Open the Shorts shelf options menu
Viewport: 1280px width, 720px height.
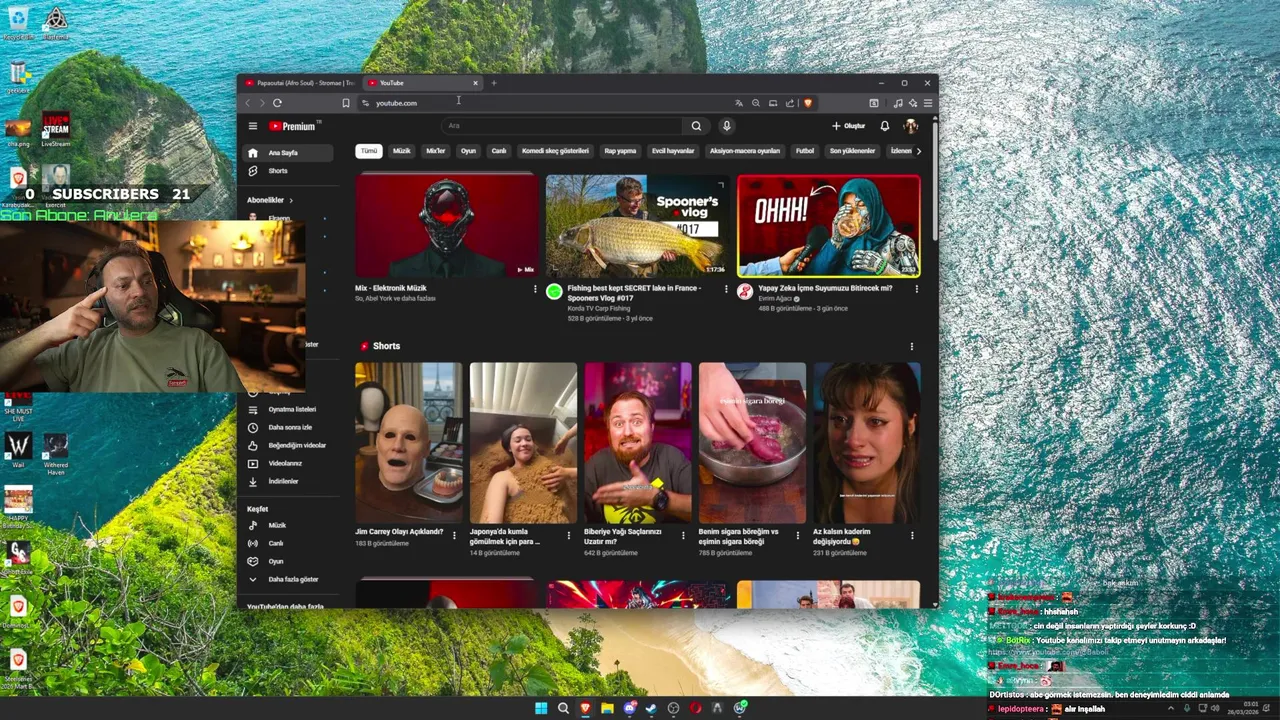click(911, 346)
